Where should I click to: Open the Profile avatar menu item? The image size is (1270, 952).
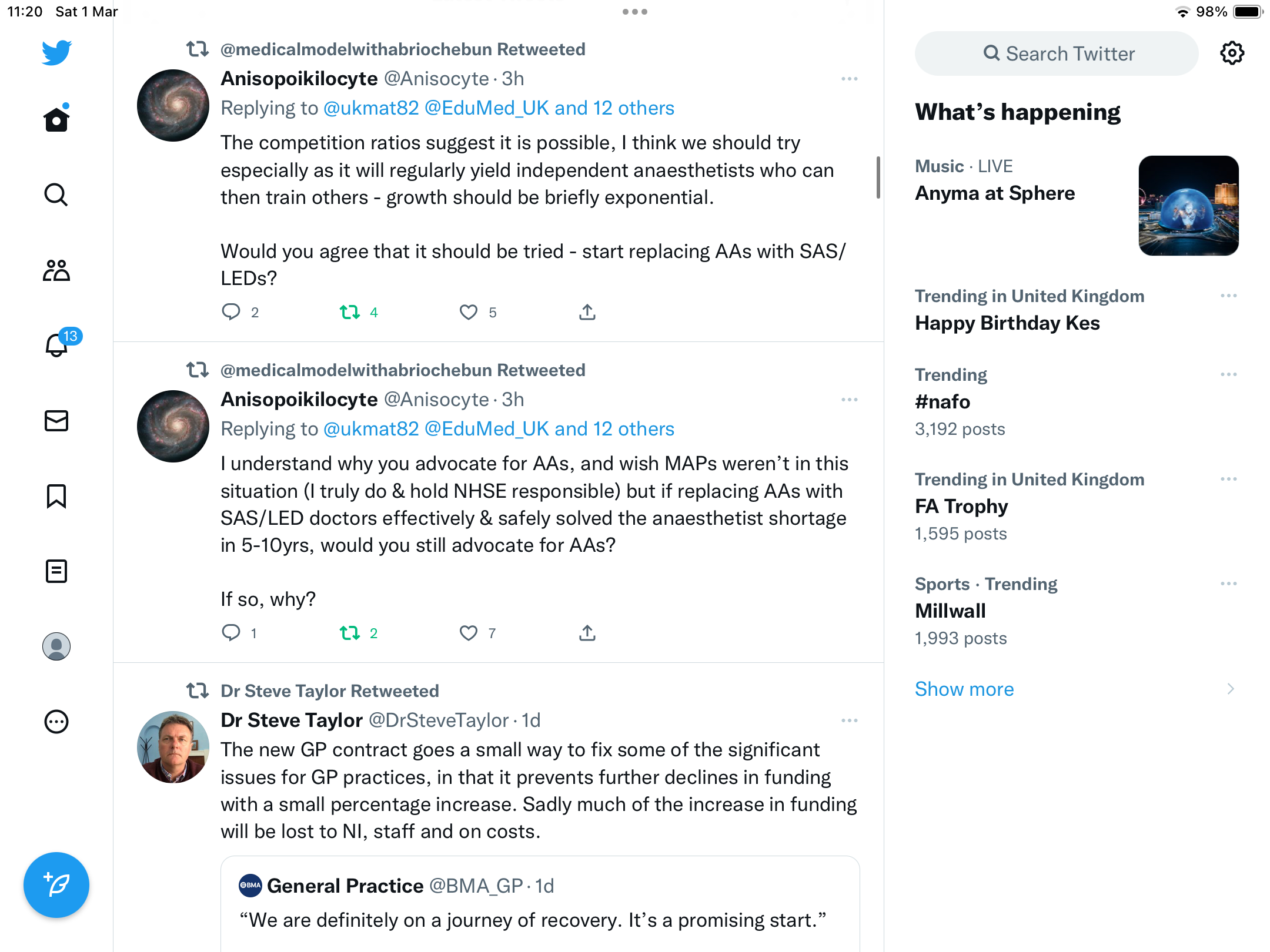pyautogui.click(x=56, y=646)
